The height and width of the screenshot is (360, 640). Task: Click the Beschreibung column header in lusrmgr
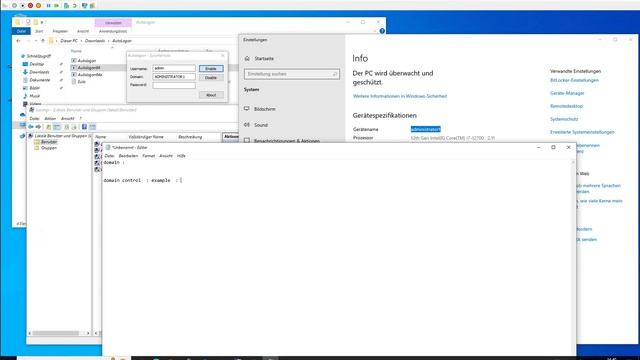190,137
